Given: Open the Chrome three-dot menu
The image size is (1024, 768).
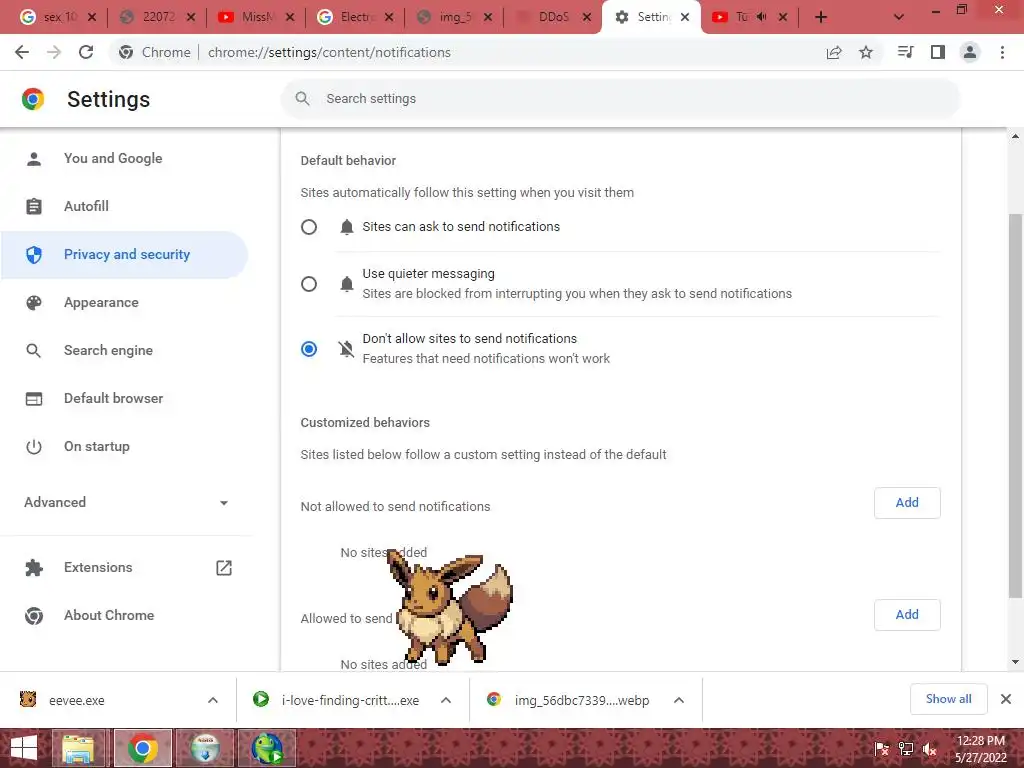Looking at the screenshot, I should point(1002,52).
